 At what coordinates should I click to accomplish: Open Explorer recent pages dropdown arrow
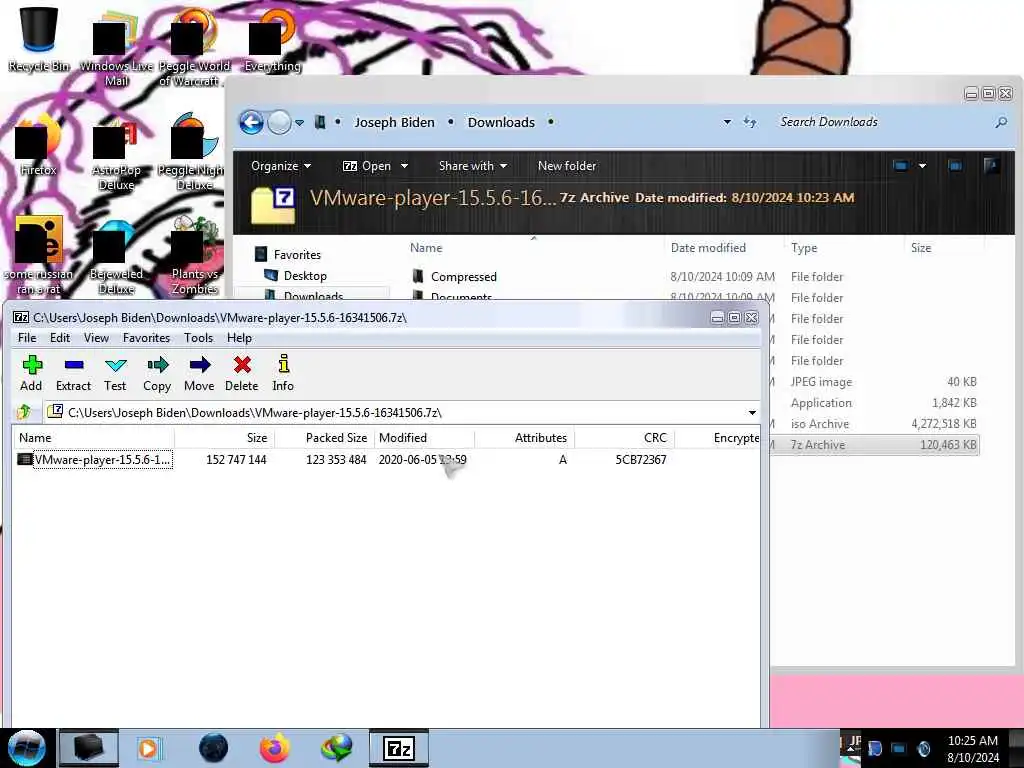[299, 123]
